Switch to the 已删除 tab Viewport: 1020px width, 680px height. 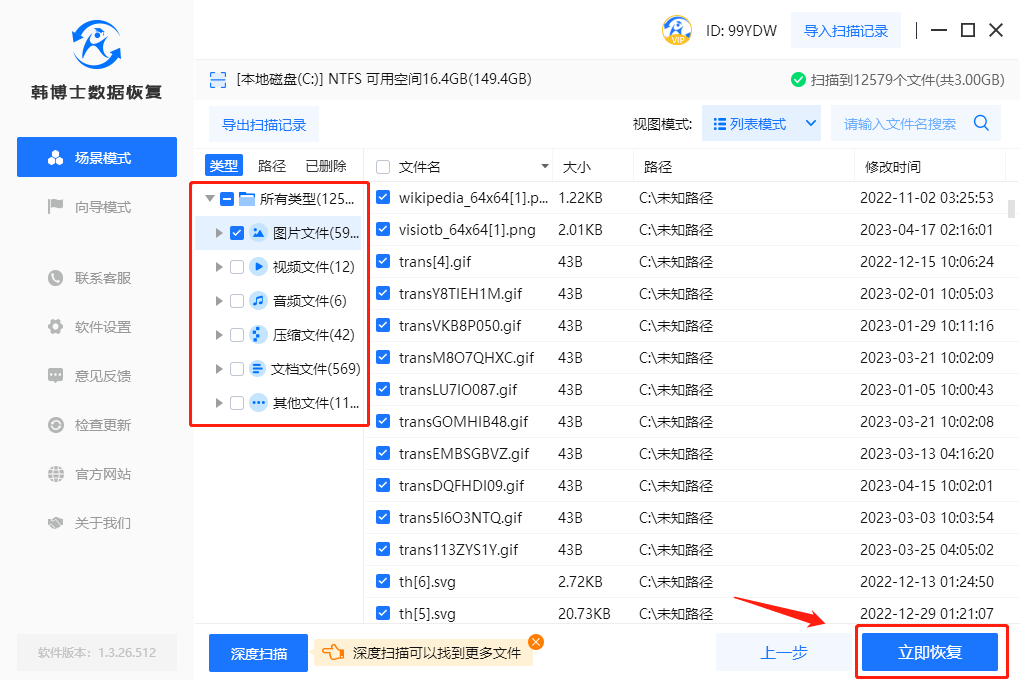(326, 166)
